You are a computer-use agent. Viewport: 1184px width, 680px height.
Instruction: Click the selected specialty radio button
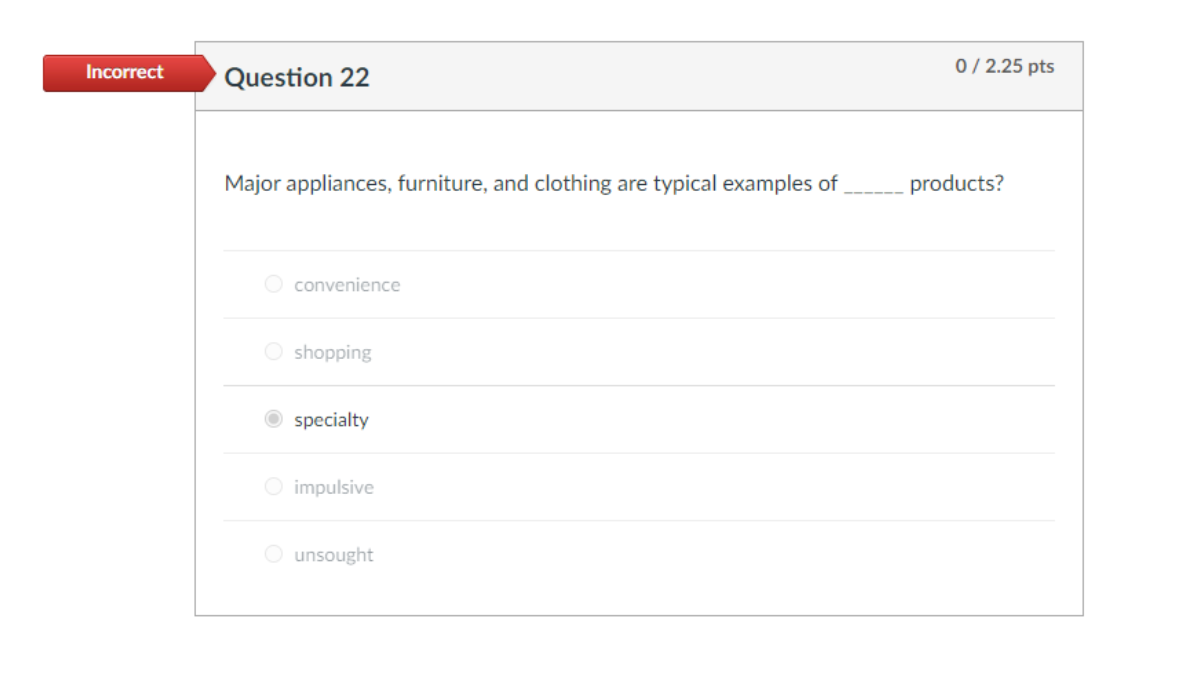tap(273, 419)
